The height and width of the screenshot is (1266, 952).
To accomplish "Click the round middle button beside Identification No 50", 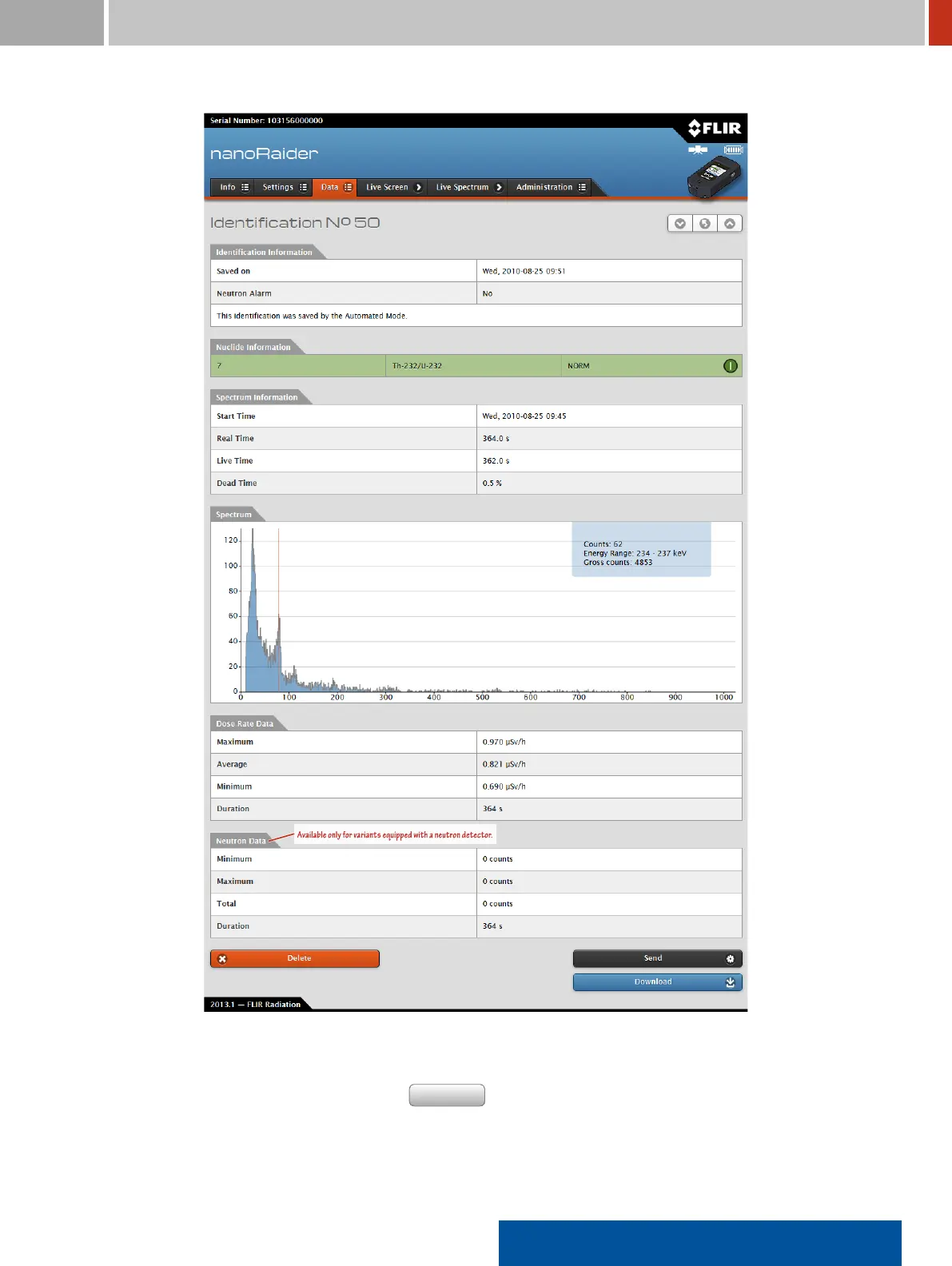I will 705,224.
